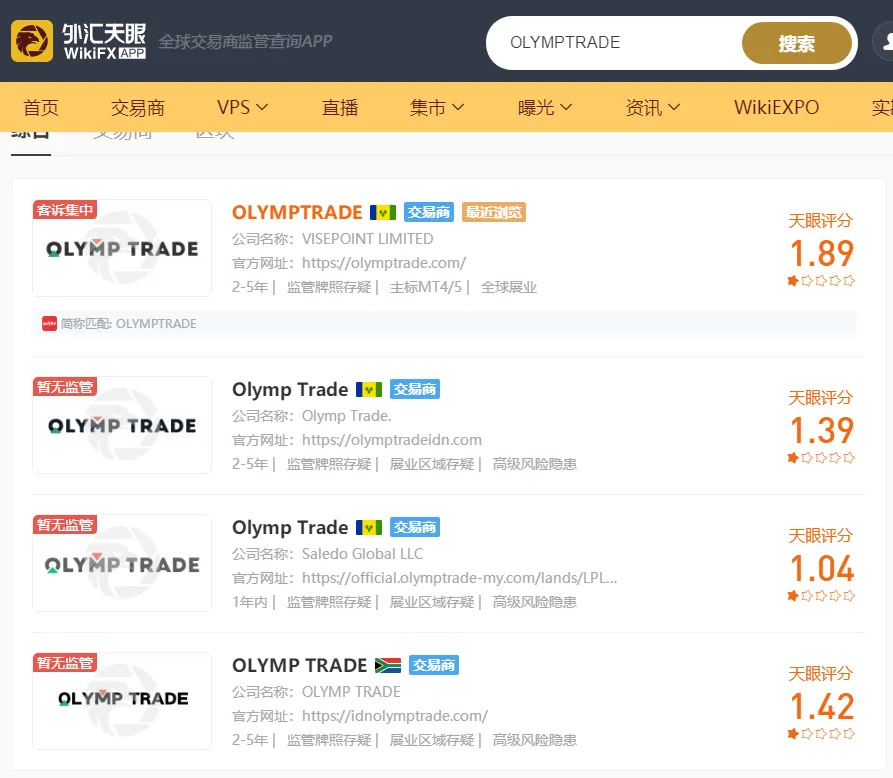This screenshot has height=778, width=893.
Task: Click the company name VISEPOINT LIMITED
Action: click(x=367, y=239)
